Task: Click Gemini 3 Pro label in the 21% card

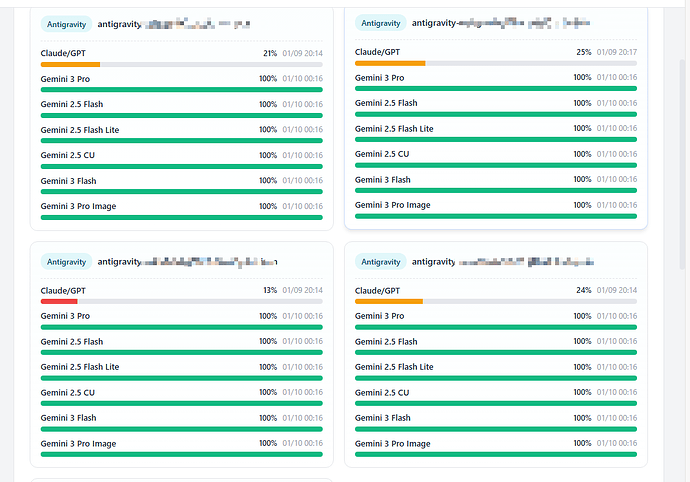Action: tap(65, 79)
